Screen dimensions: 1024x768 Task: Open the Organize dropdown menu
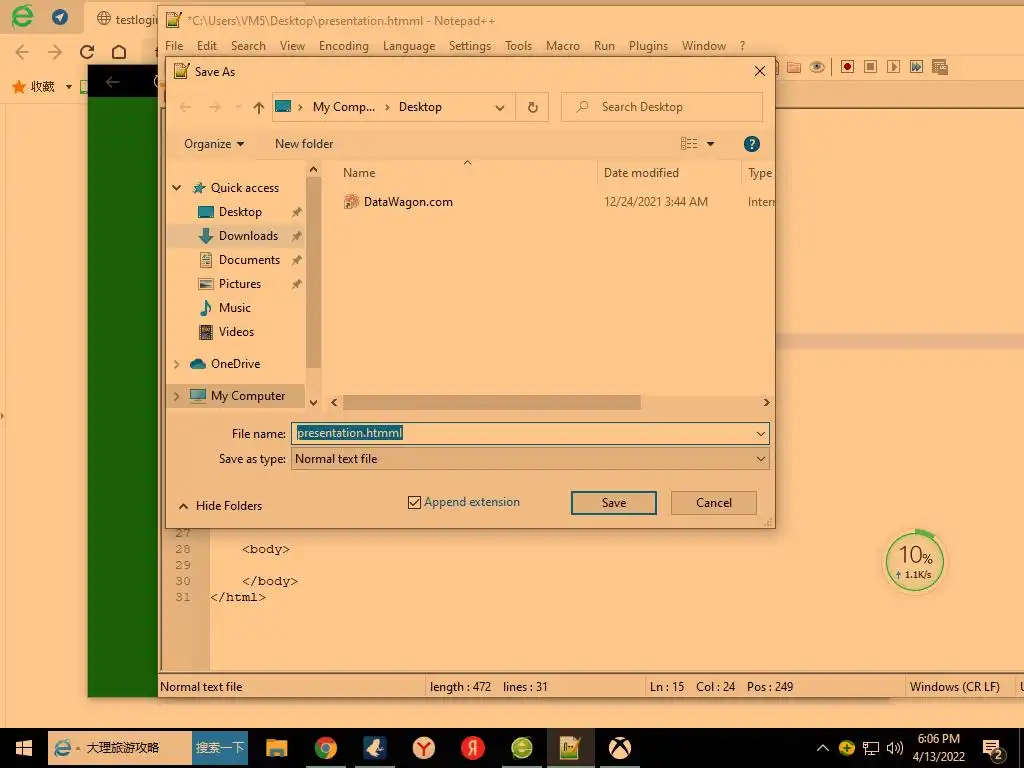214,144
